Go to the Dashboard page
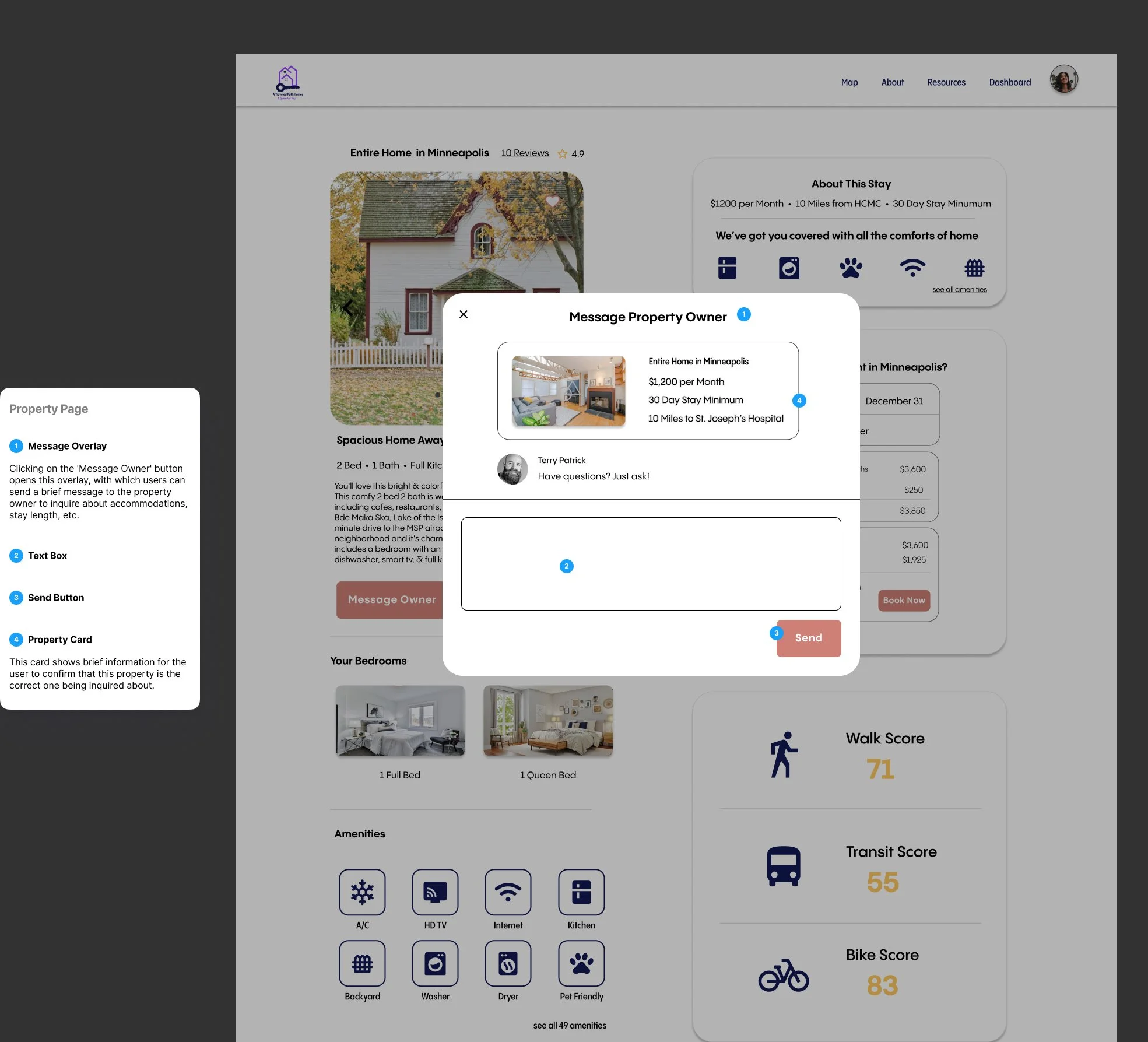Screen dimensions: 1148x1042 coord(1009,82)
